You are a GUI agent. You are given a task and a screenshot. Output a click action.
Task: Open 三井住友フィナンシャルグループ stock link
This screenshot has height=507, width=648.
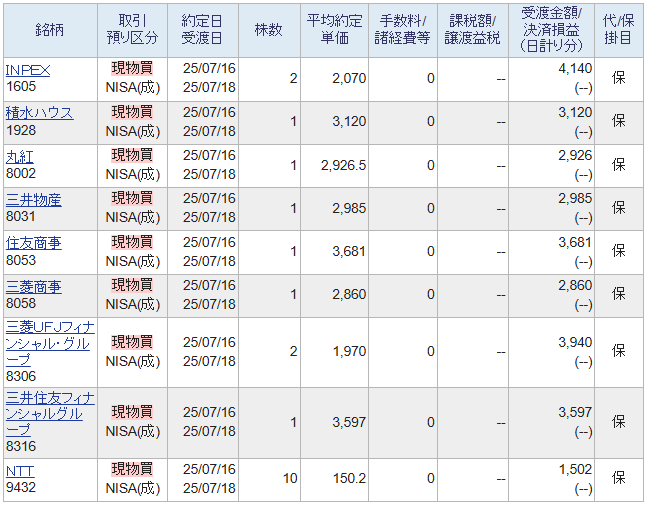pyautogui.click(x=50, y=414)
